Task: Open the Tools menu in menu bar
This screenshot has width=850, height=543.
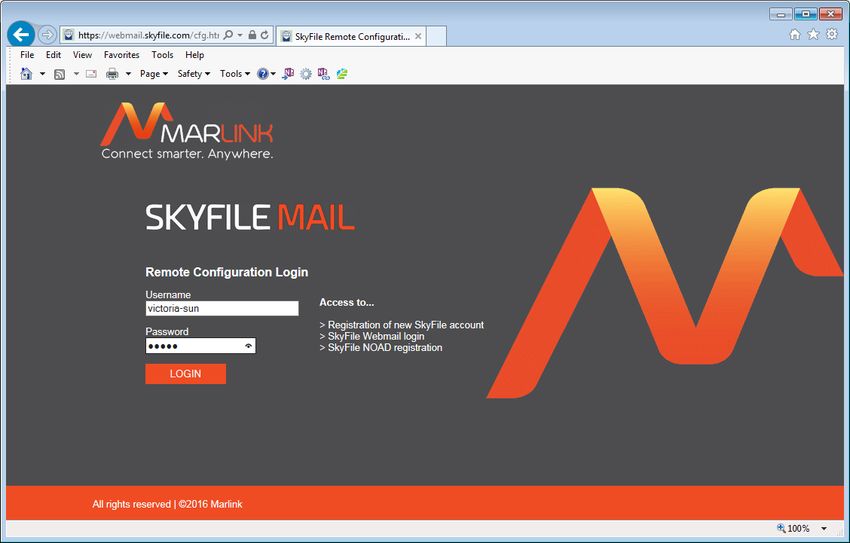Action: pos(162,55)
